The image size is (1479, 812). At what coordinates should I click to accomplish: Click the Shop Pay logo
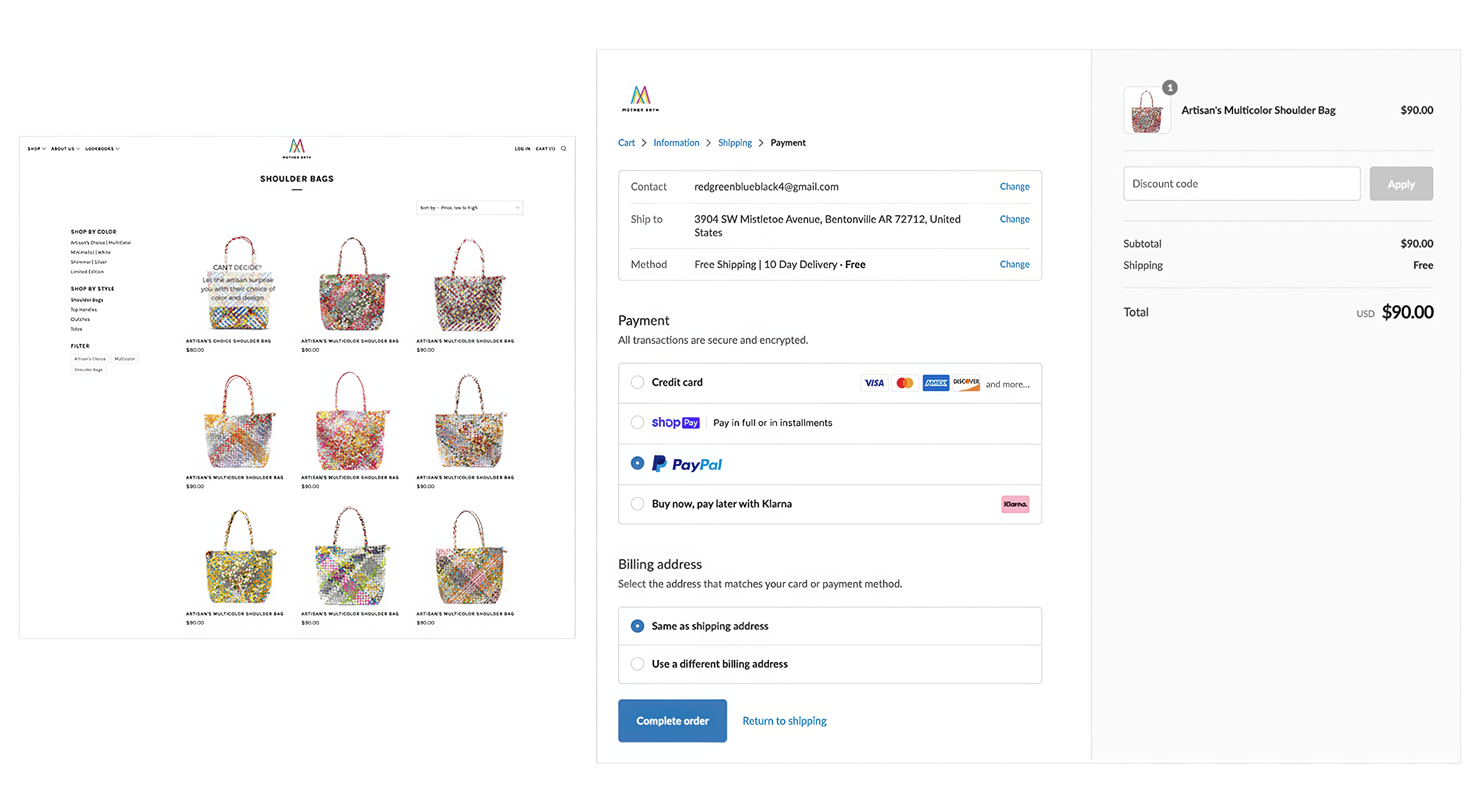click(x=675, y=423)
